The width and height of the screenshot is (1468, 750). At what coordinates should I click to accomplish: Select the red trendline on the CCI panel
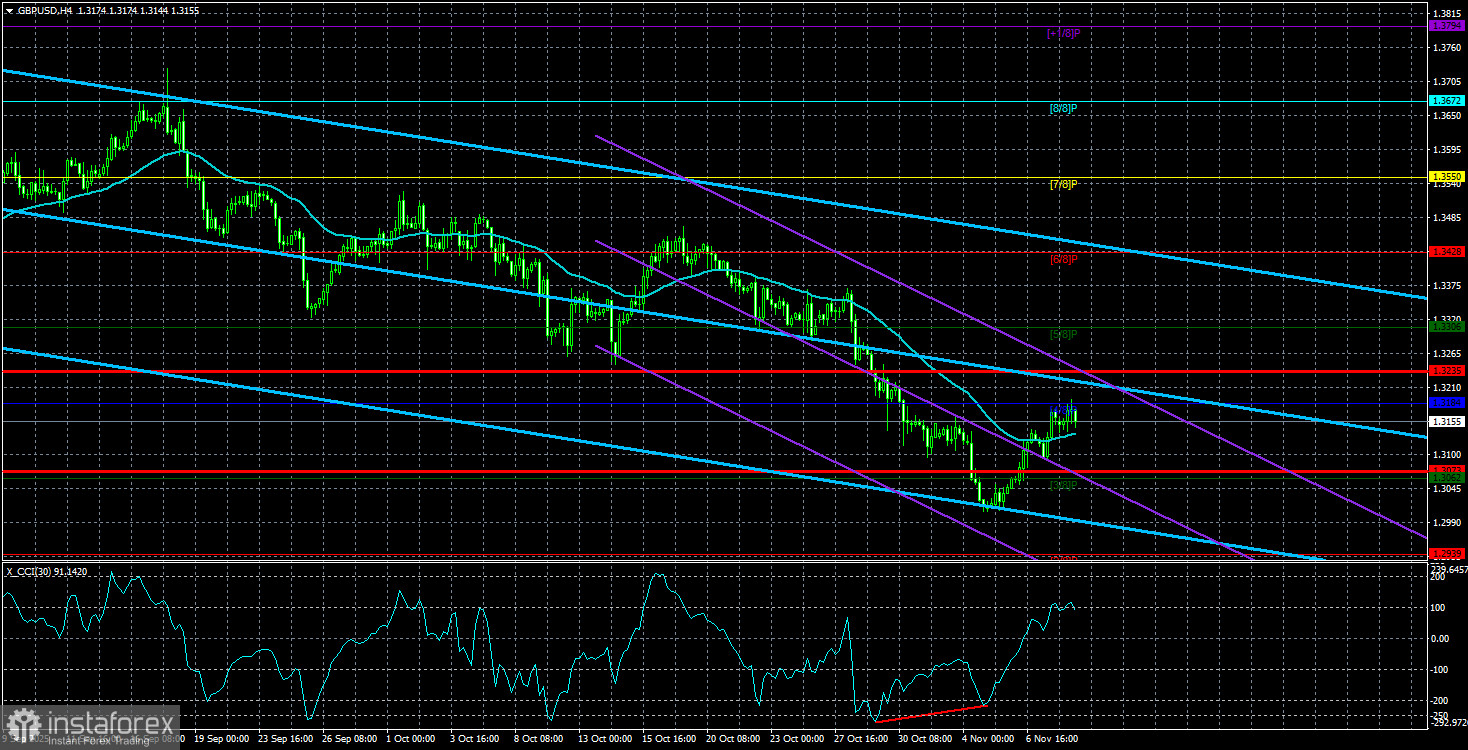930,716
